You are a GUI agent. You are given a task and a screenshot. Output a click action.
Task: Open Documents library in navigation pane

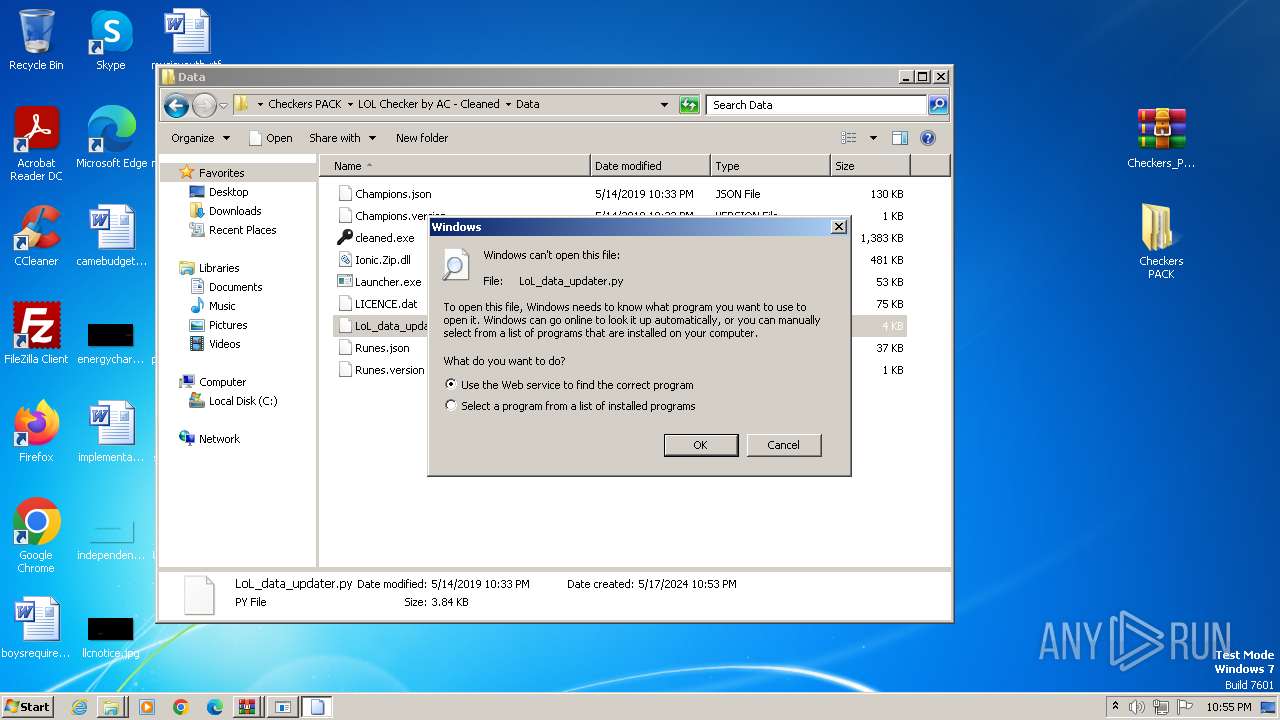[235, 287]
